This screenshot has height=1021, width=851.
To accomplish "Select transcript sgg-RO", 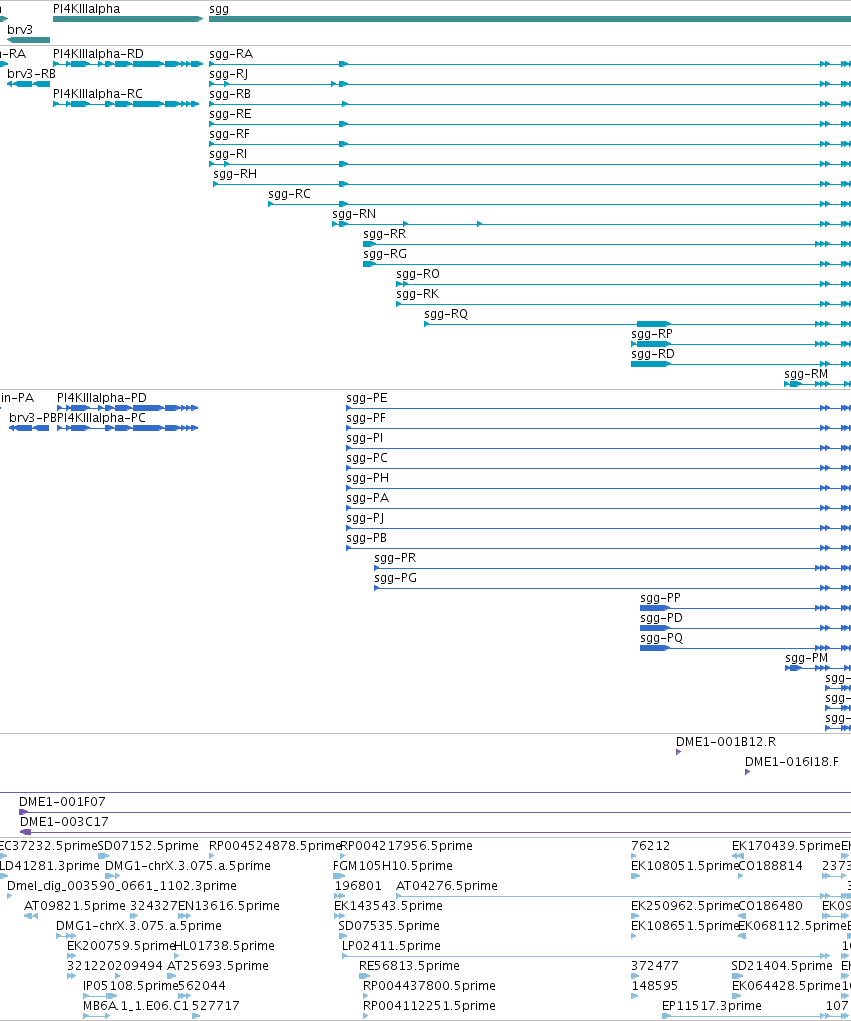I will point(623,284).
